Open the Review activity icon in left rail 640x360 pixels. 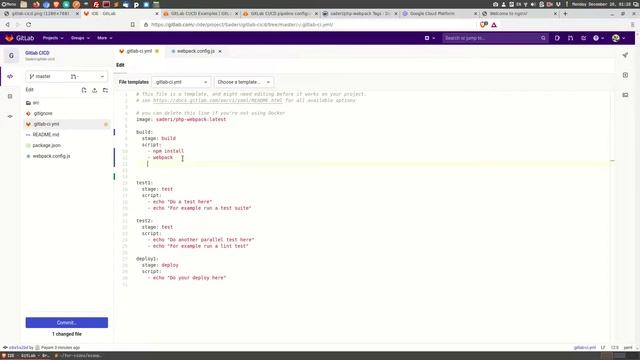click(10, 96)
